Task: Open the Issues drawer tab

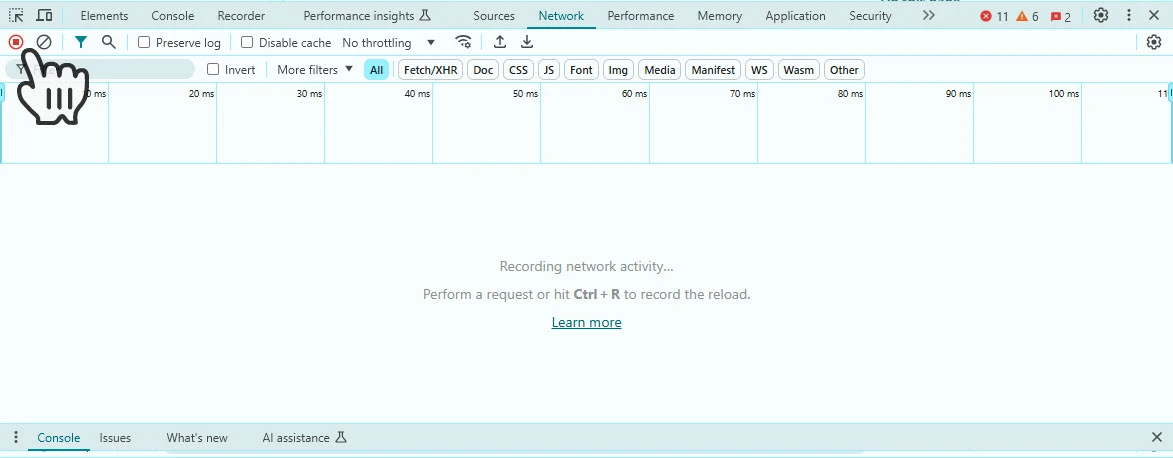Action: tap(115, 438)
